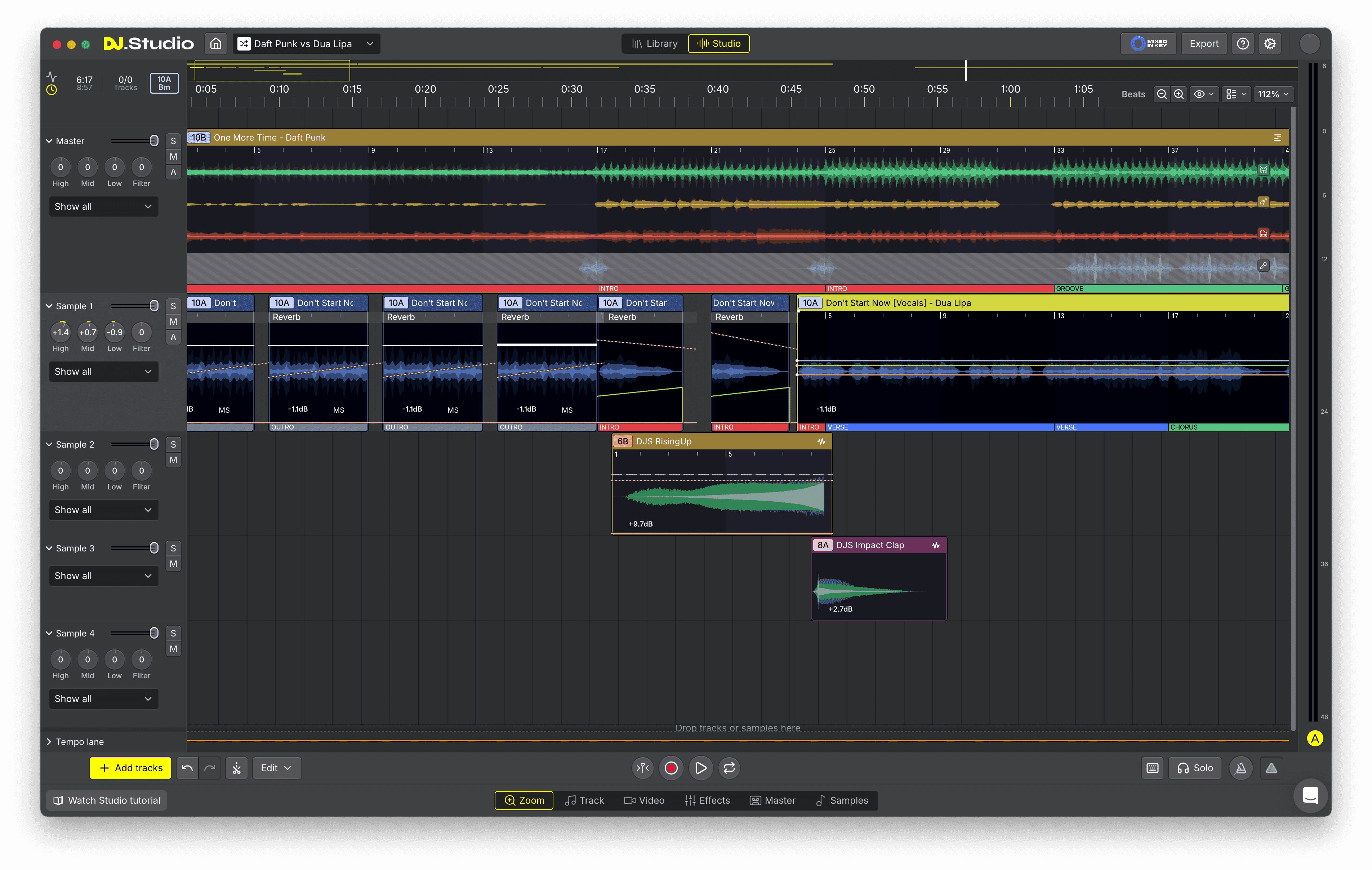The height and width of the screenshot is (870, 1372).
Task: Open Watch Studio tutorial link
Action: (x=107, y=800)
